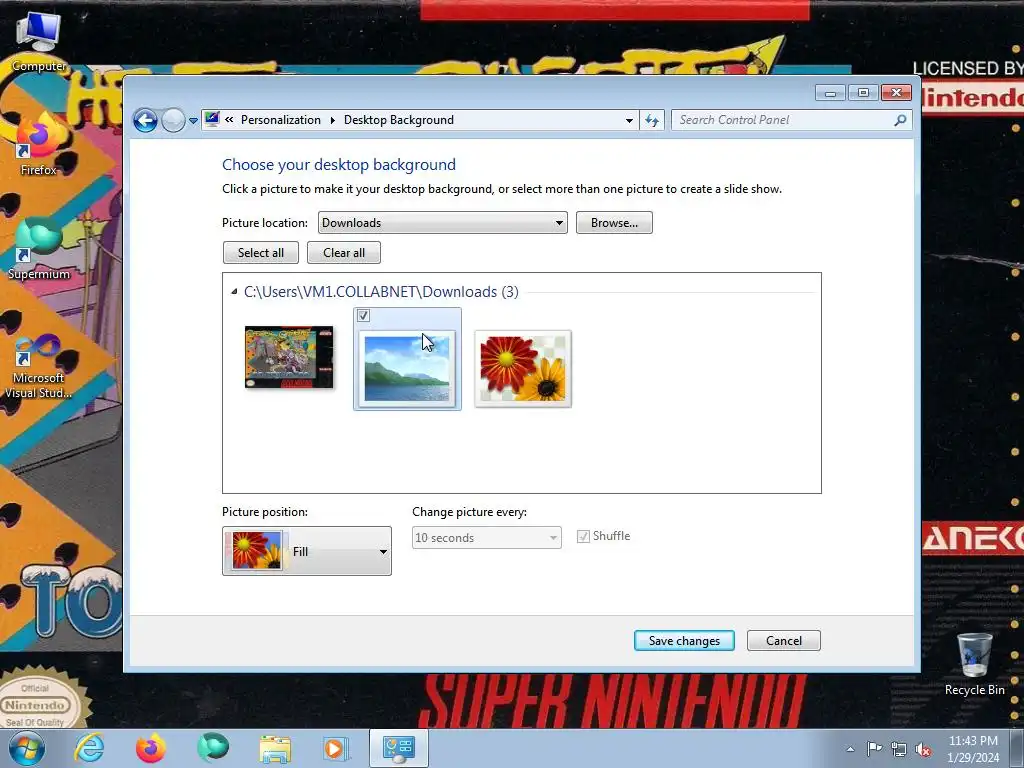The height and width of the screenshot is (768, 1024).
Task: Select the Microsoft Visual Studio shortcut
Action: pyautogui.click(x=39, y=366)
